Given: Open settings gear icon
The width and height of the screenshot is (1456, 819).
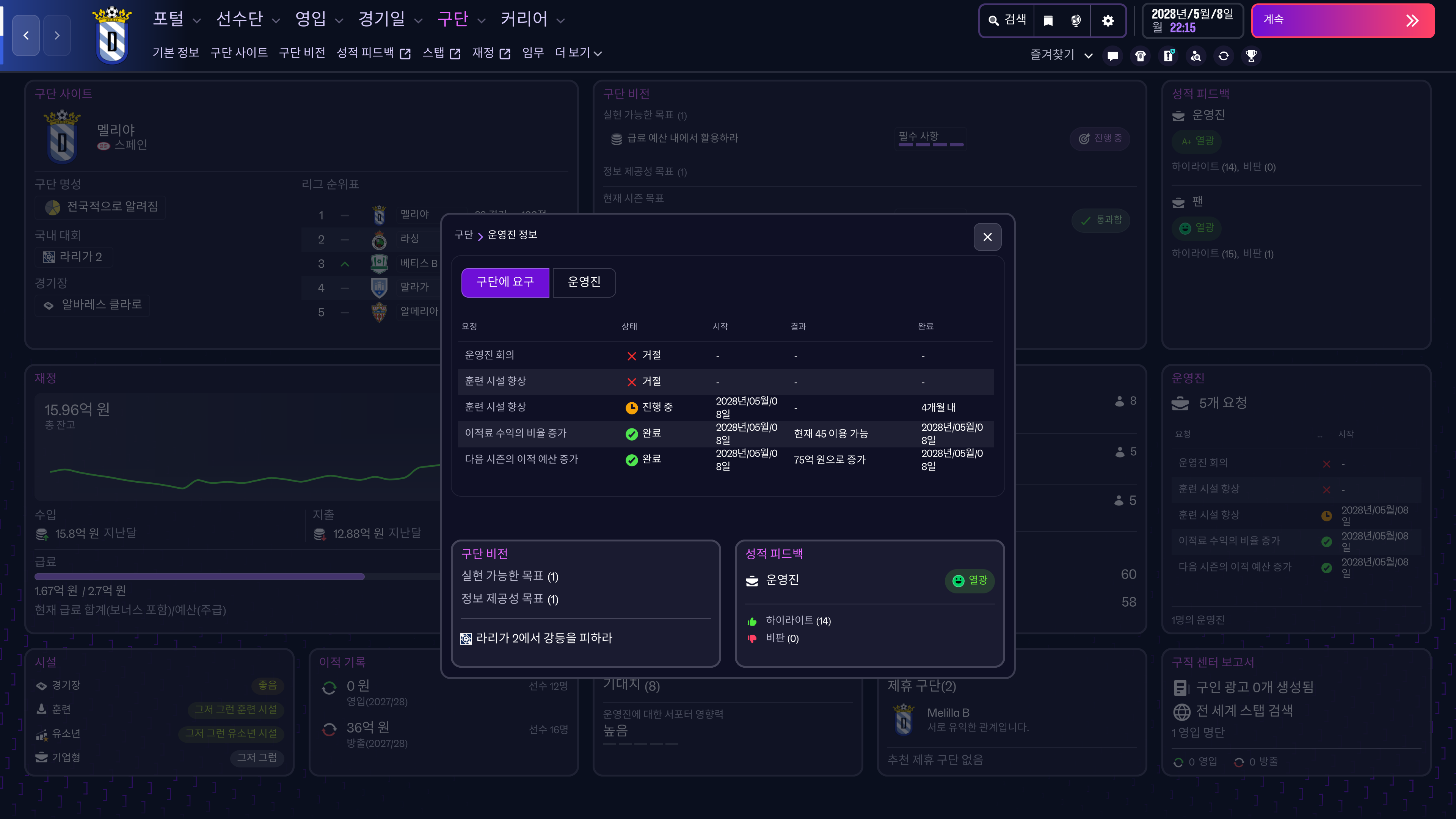Looking at the screenshot, I should (x=1108, y=21).
